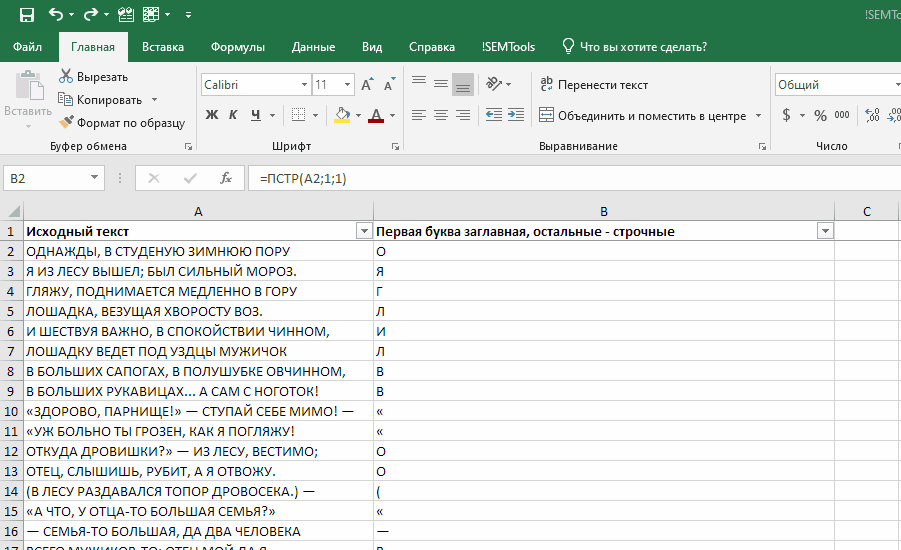Open the !SEMTools tab
The image size is (901, 550).
tap(508, 47)
